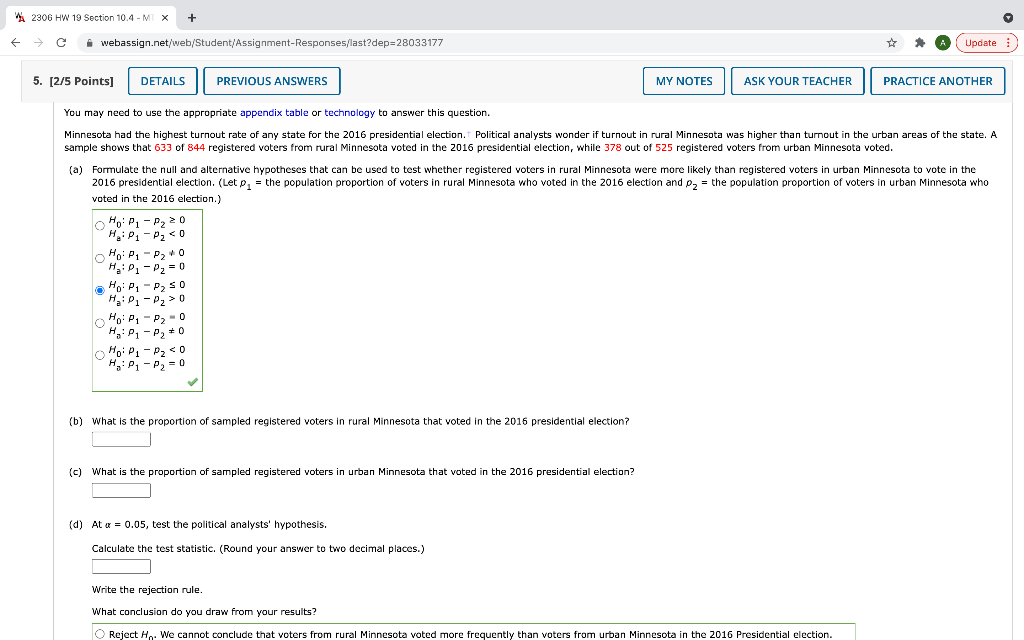The height and width of the screenshot is (640, 1024).
Task: Bookmark this page with star icon
Action: 891,42
